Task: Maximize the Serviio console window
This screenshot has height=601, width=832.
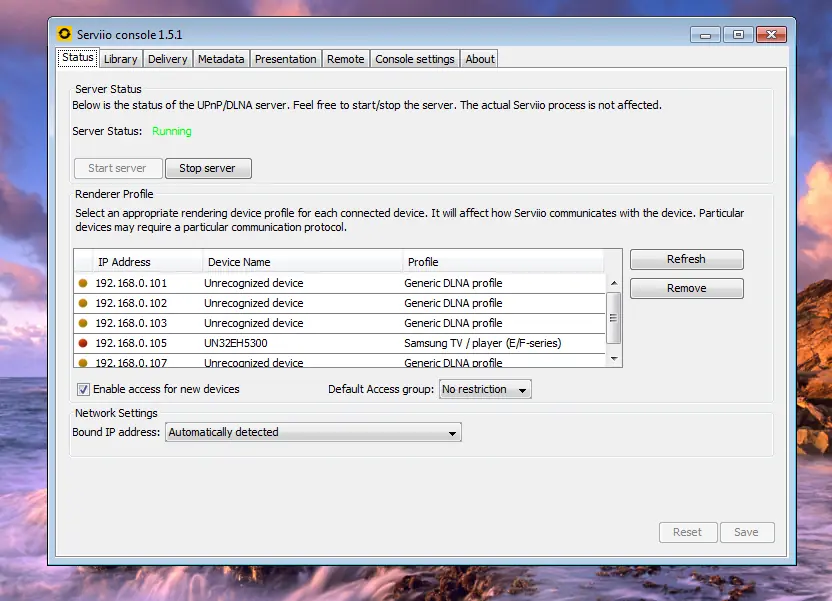Action: click(x=738, y=34)
